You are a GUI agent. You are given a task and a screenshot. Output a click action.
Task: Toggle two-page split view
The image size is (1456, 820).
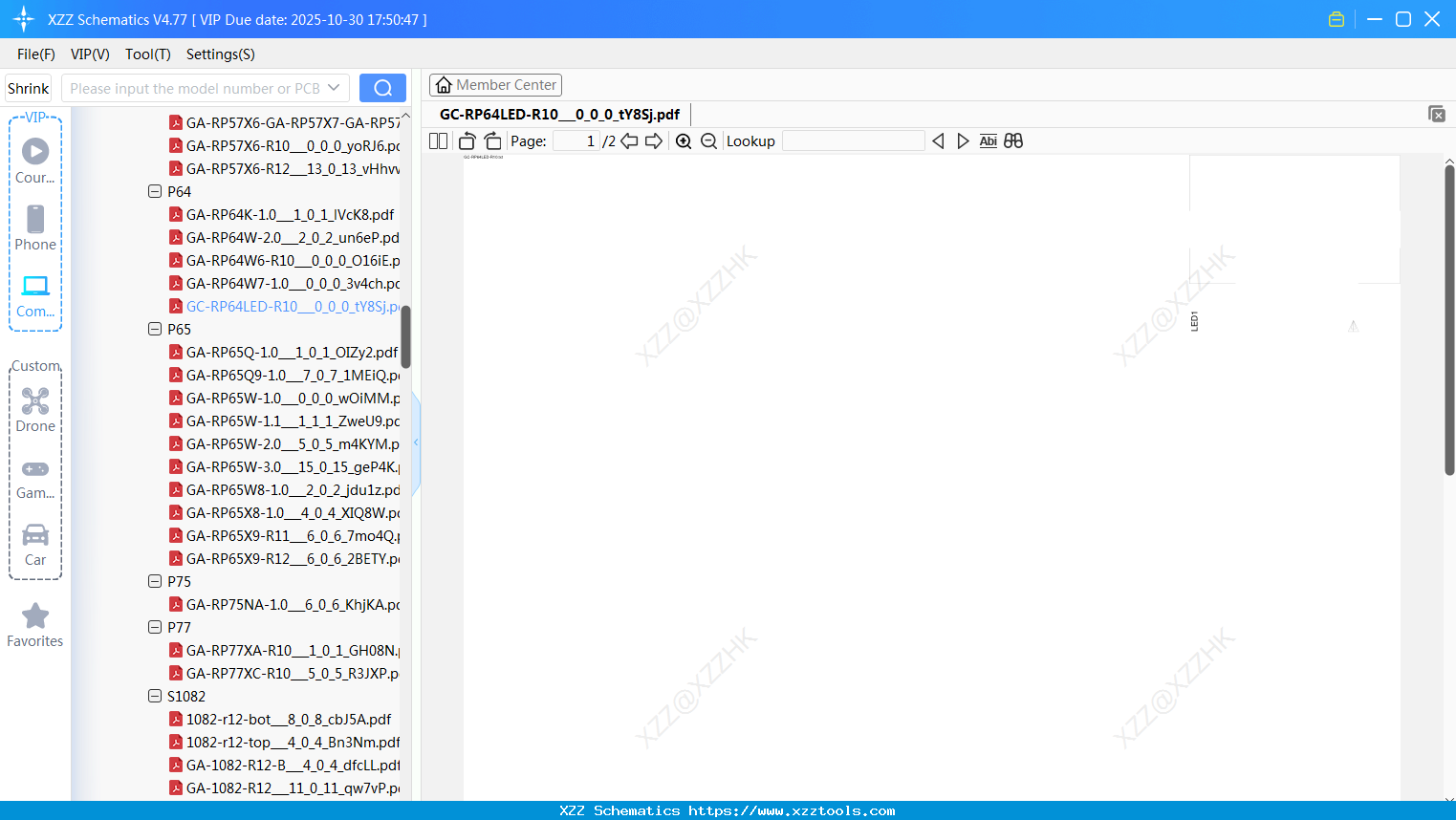point(438,140)
